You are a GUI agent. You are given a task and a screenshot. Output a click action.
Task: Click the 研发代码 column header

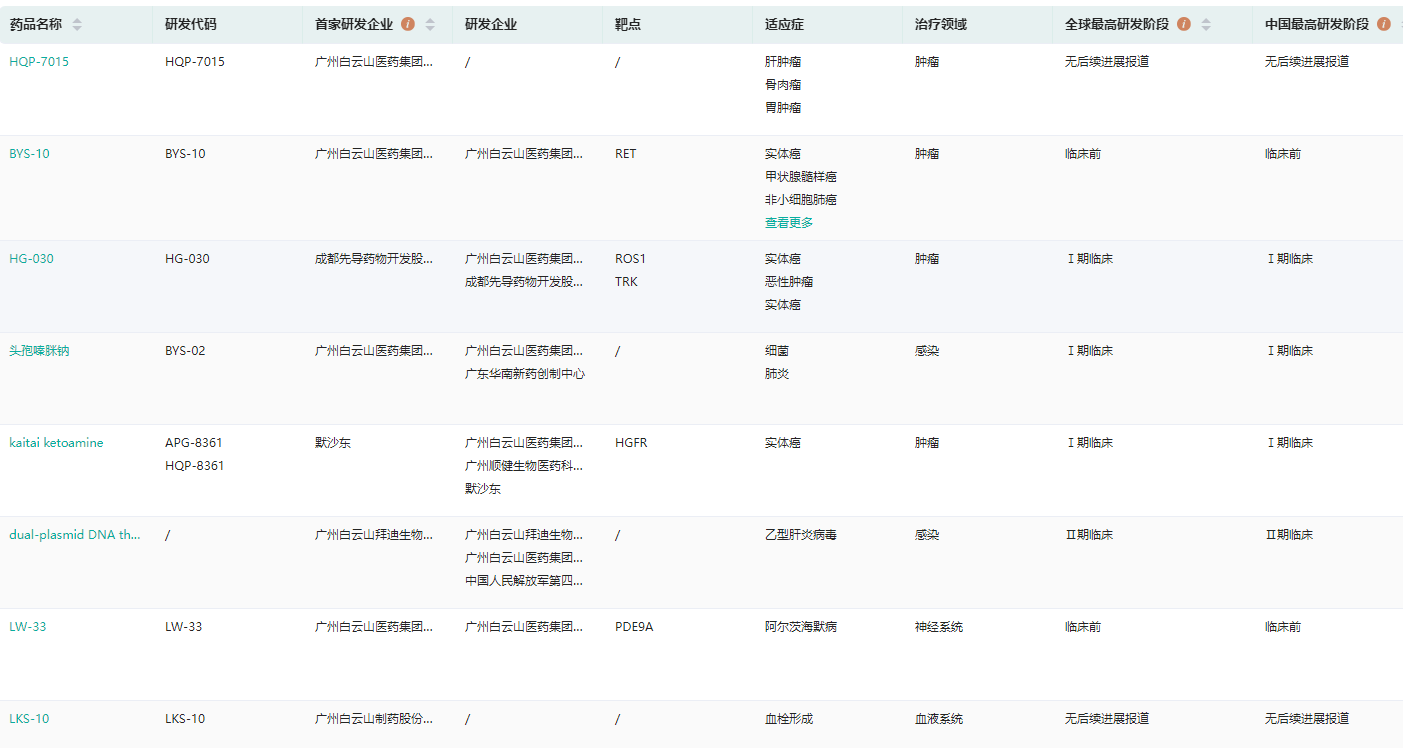(x=190, y=24)
